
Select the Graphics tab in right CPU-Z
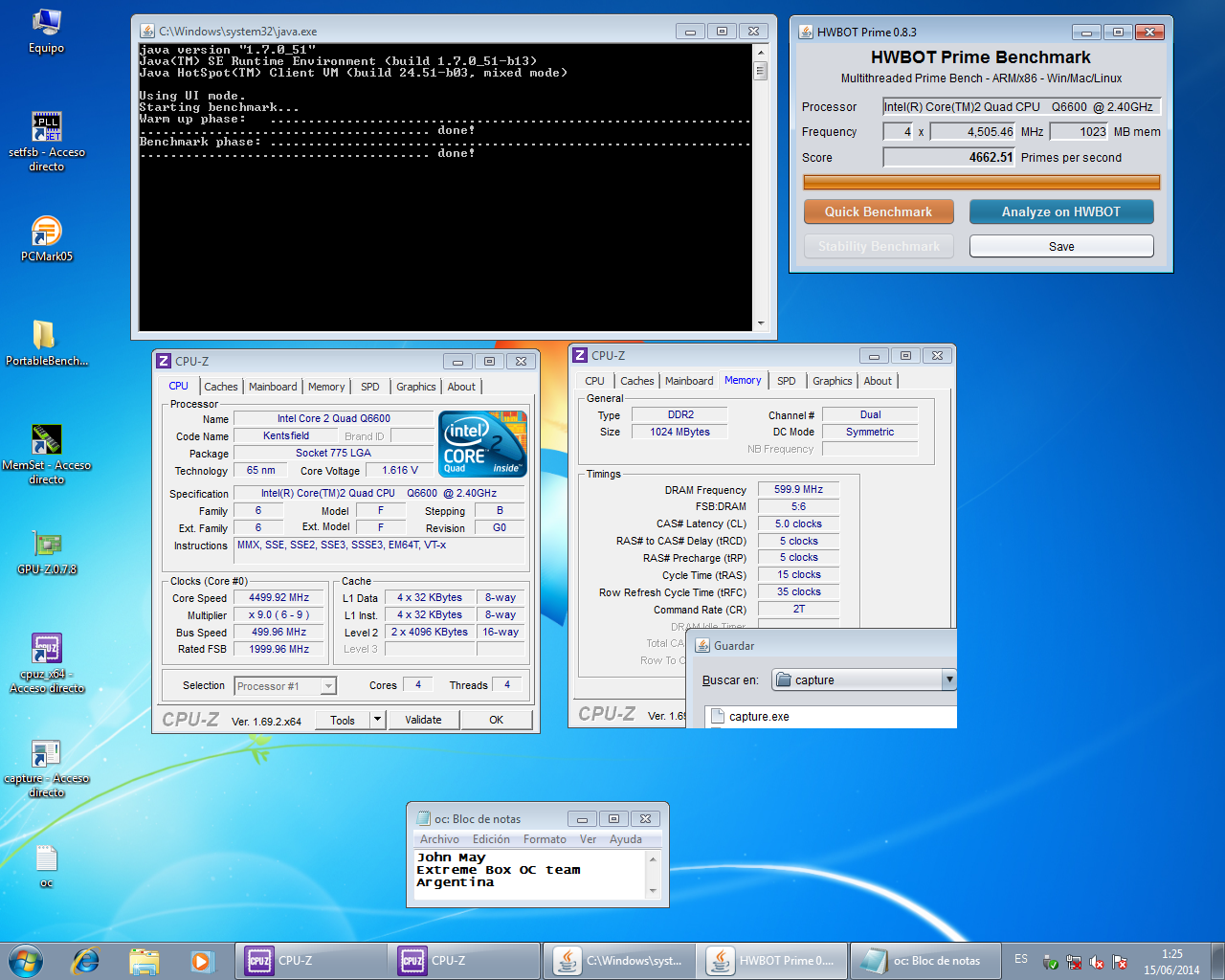(833, 381)
